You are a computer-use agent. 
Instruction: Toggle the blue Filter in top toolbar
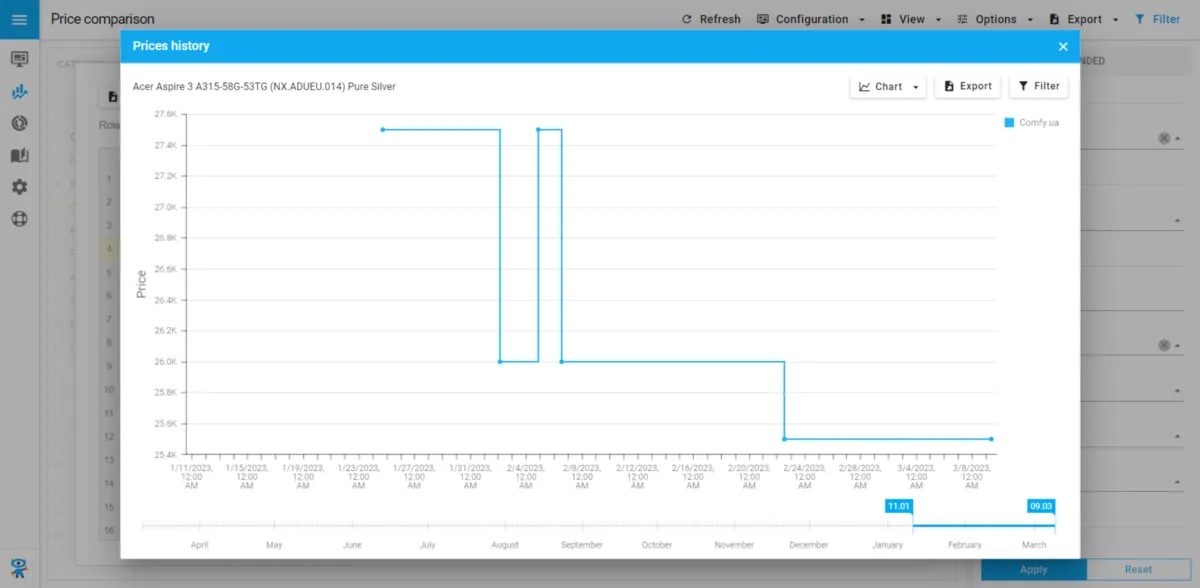pos(1158,19)
